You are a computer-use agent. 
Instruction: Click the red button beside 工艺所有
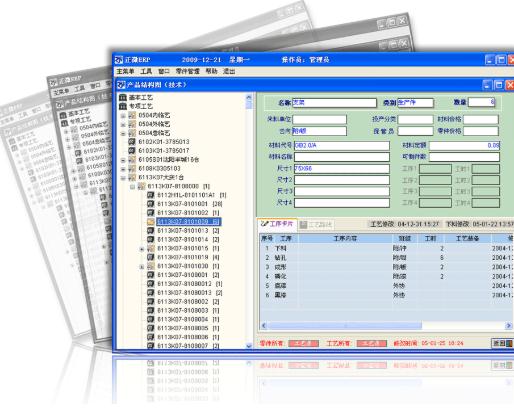372,343
